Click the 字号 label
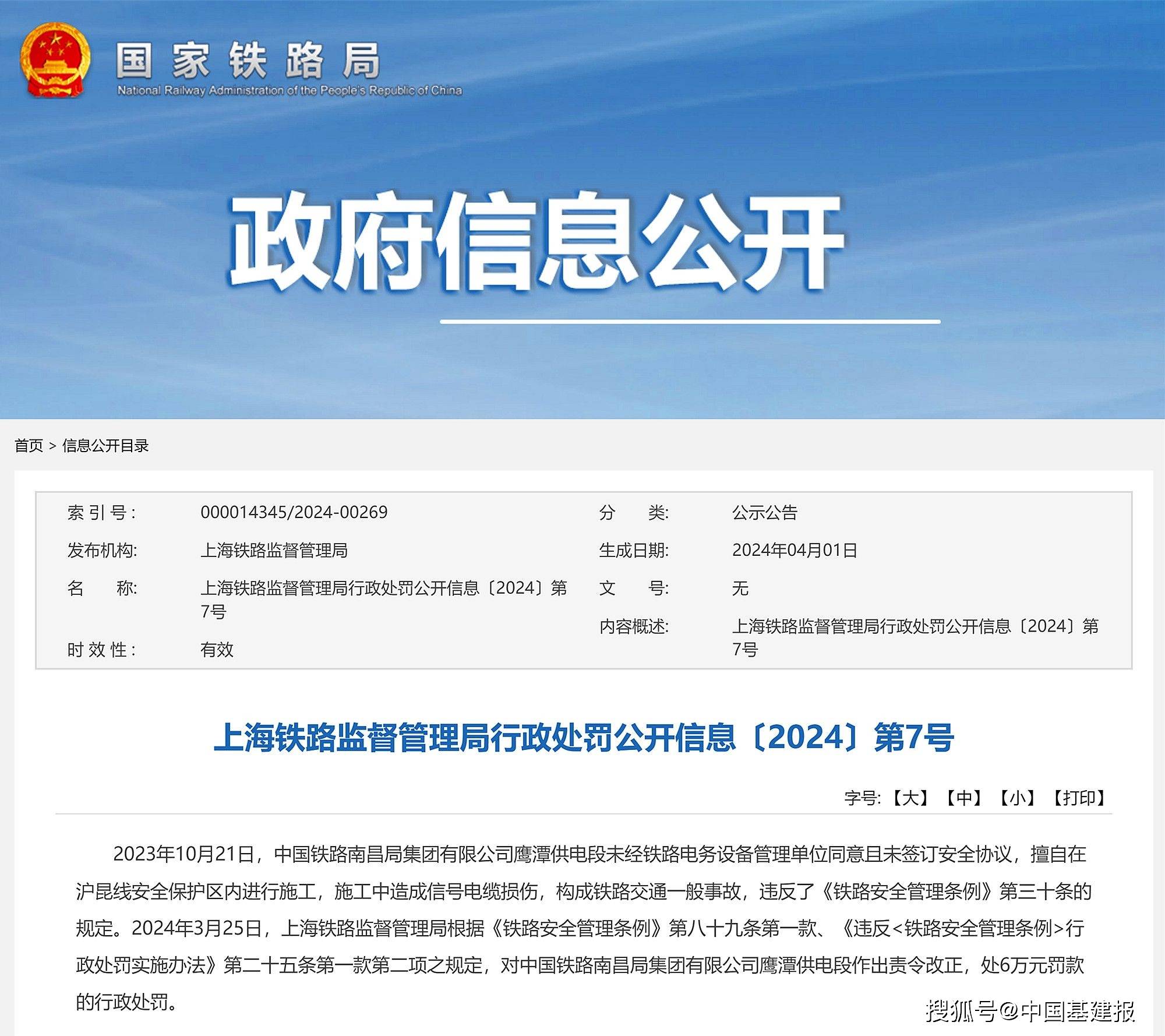 863,798
